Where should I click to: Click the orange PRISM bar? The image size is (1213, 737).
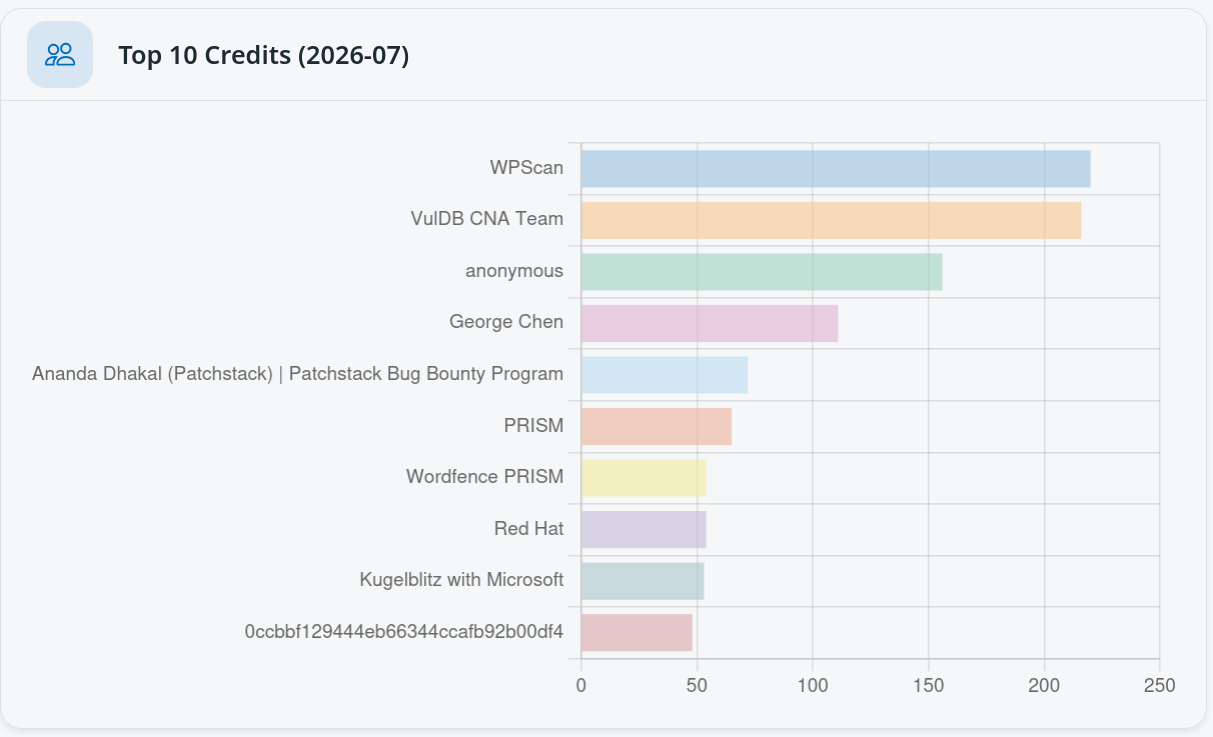pyautogui.click(x=657, y=426)
